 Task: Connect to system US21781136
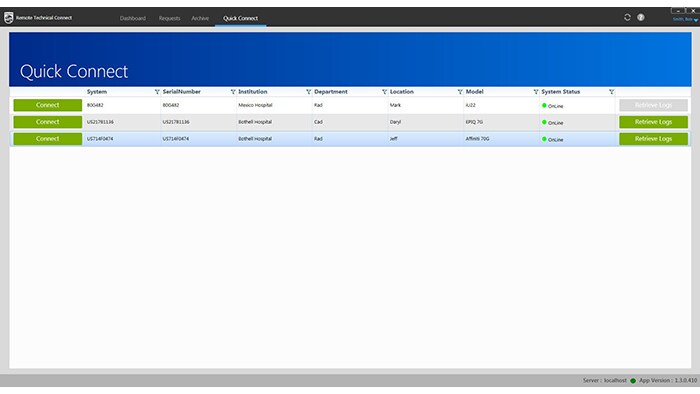tap(48, 122)
